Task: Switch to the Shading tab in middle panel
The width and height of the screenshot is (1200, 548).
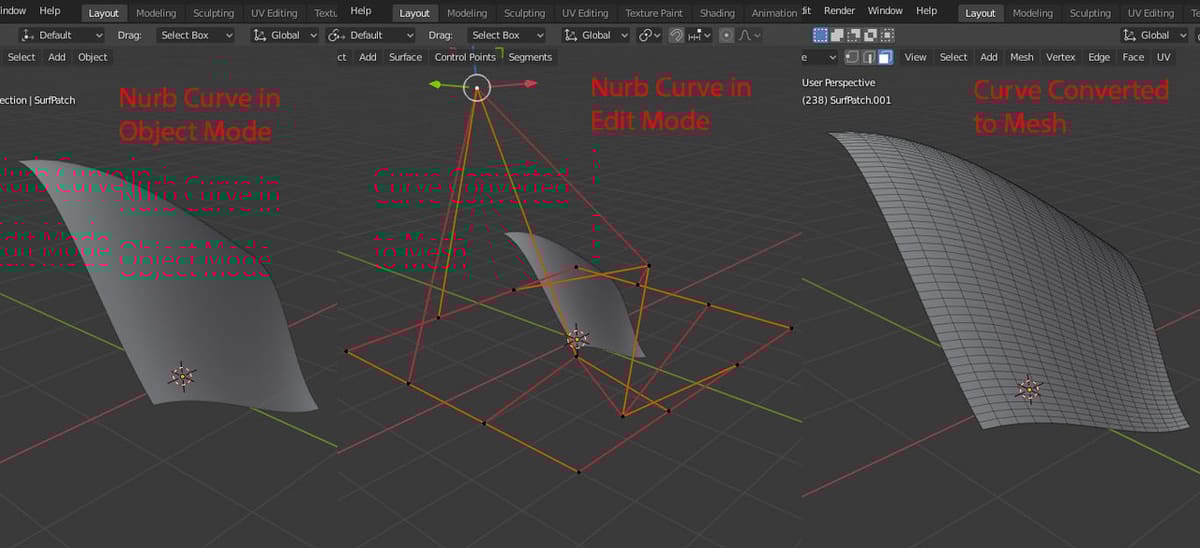Action: point(716,13)
